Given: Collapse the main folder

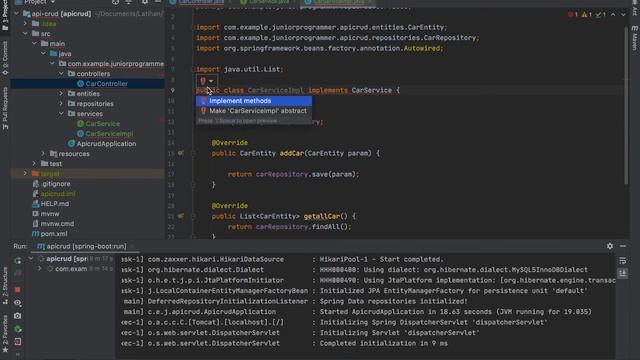Looking at the screenshot, I should [x=34, y=44].
